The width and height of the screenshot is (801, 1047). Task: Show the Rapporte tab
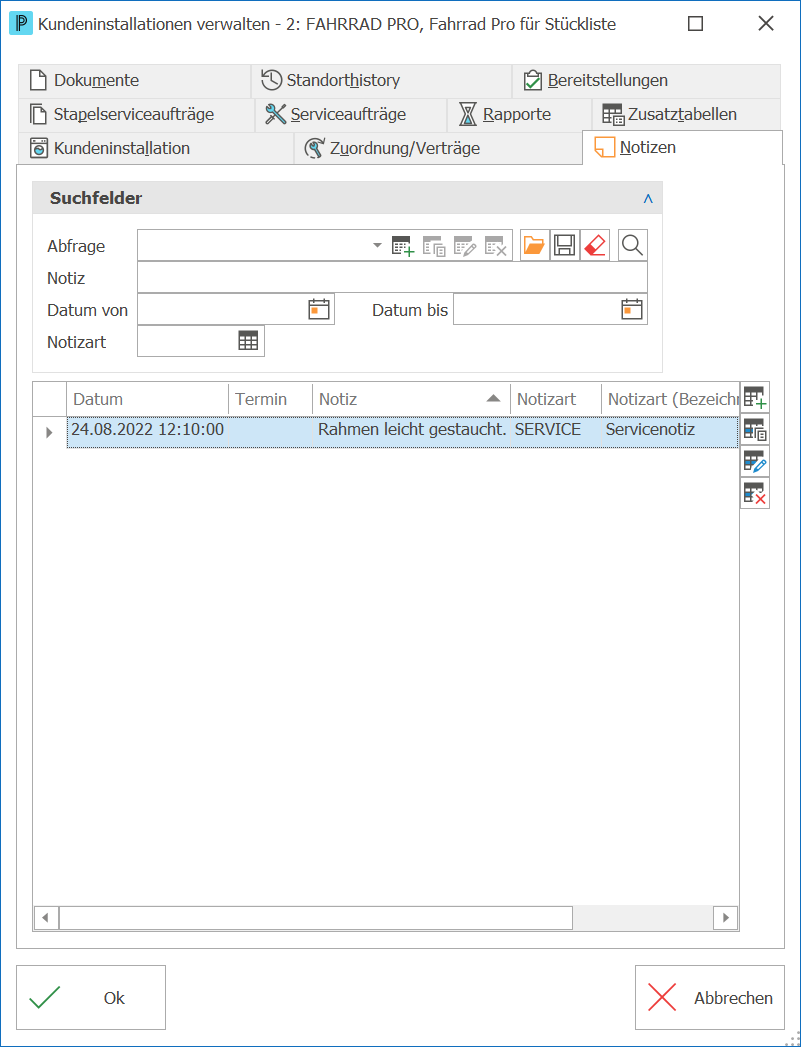[519, 115]
